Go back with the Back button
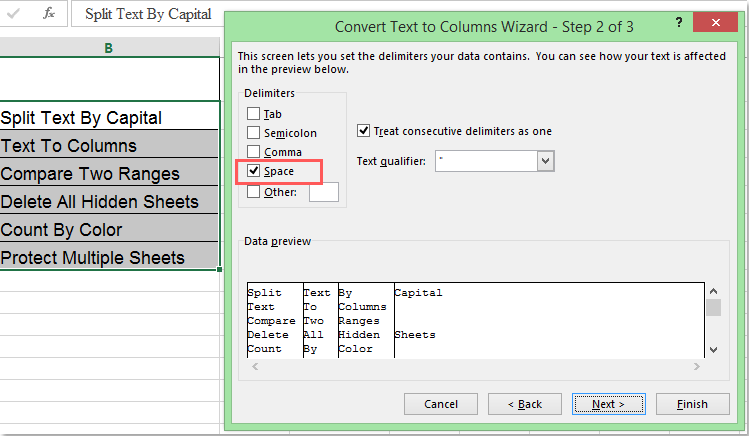Viewport: 749px width, 436px height. pos(524,404)
